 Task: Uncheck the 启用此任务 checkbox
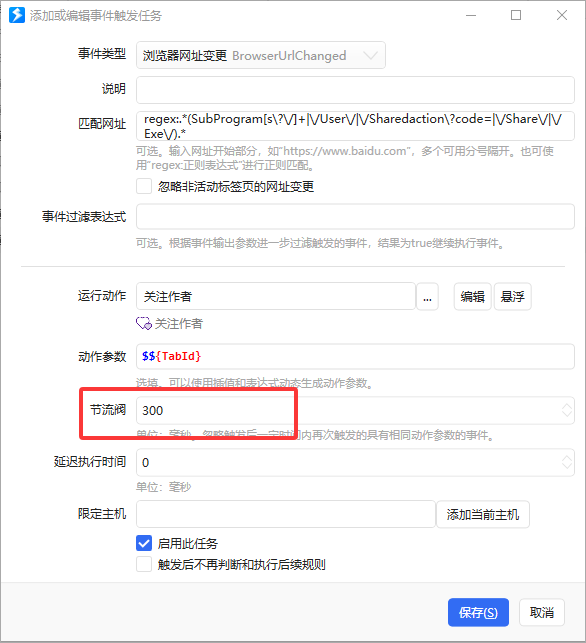point(144,543)
